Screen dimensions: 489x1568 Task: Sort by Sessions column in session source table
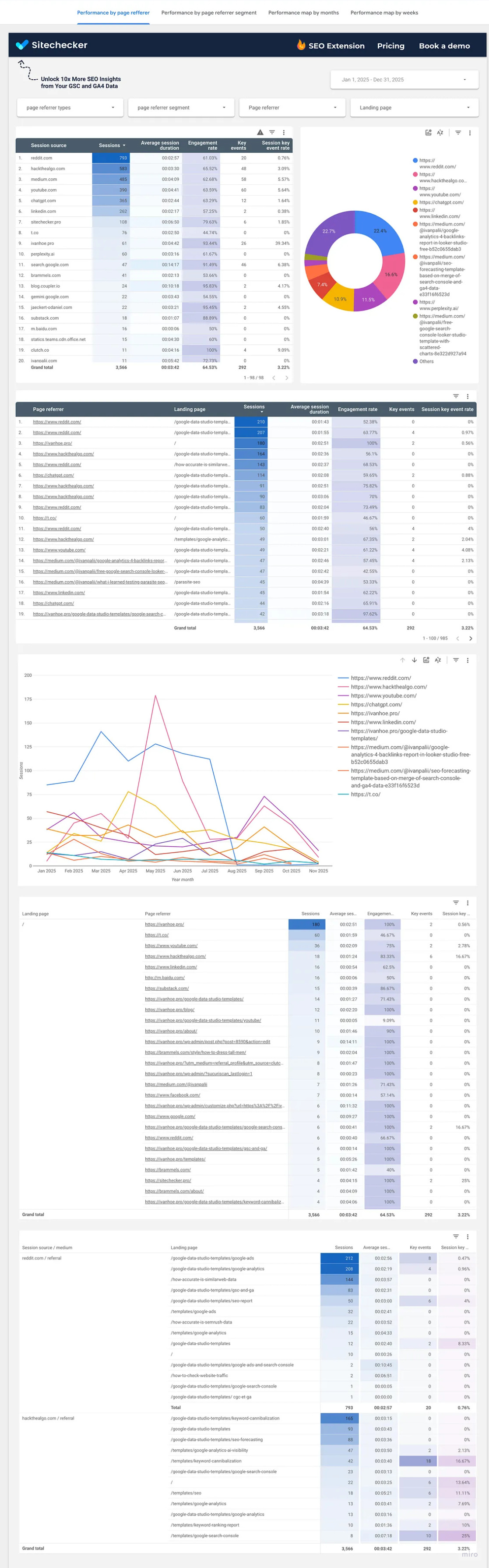click(112, 145)
